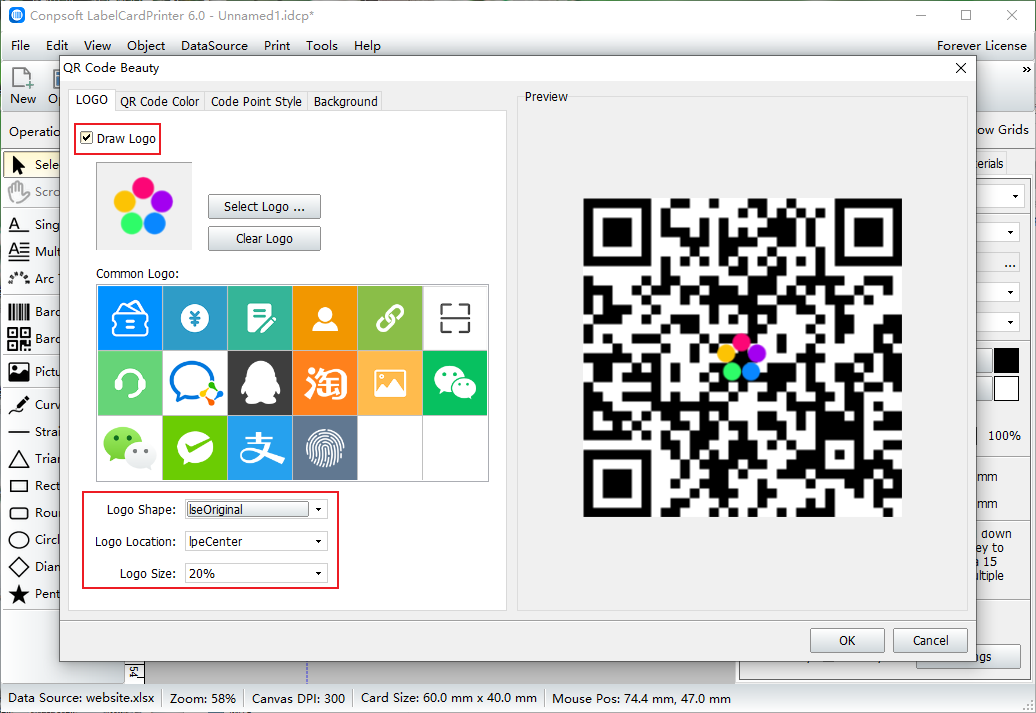The image size is (1036, 713).
Task: Click the Zoom: 58% status entry
Action: (x=202, y=698)
